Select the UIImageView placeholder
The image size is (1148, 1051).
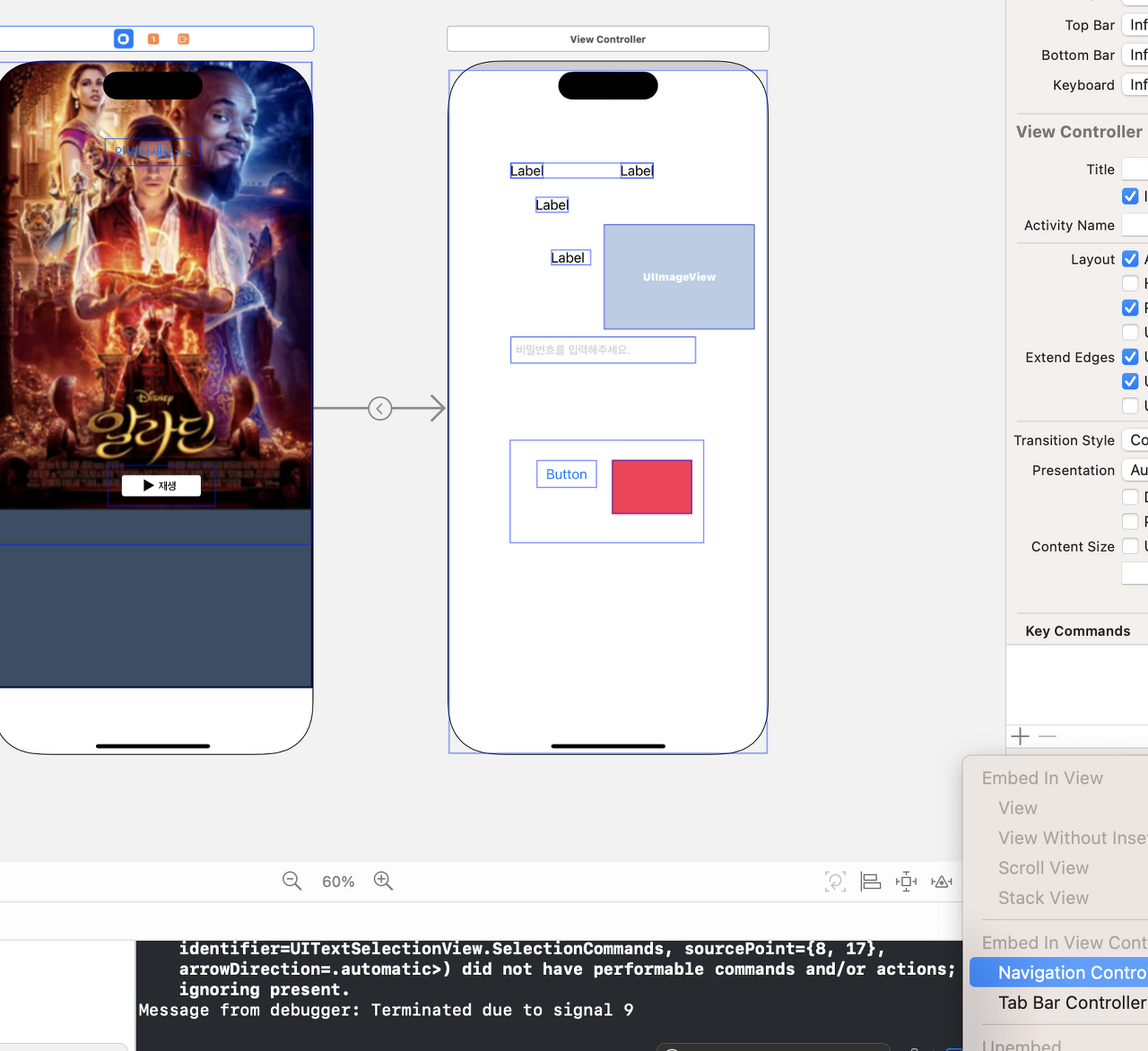[x=679, y=277]
